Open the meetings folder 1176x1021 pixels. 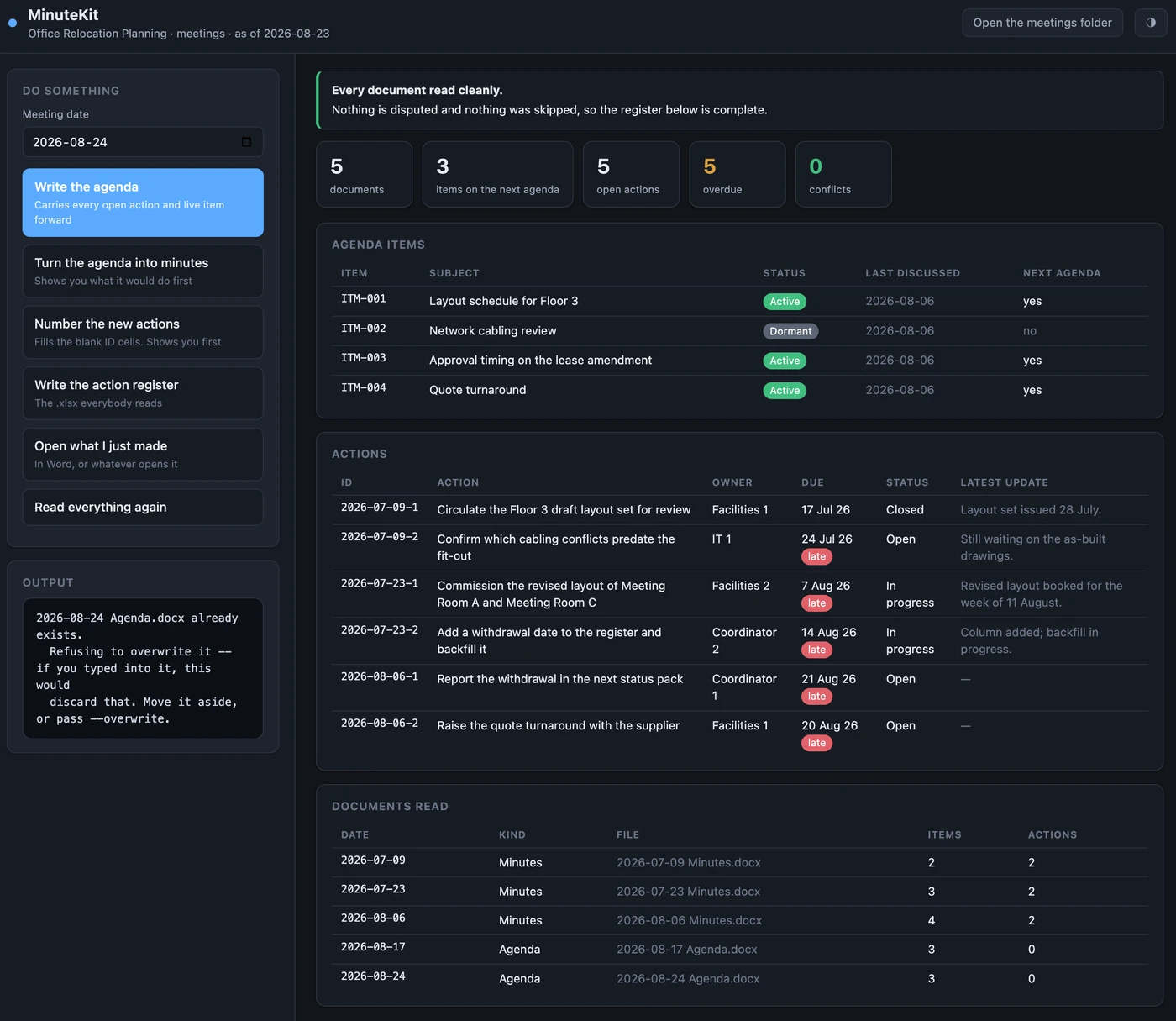pyautogui.click(x=1042, y=23)
